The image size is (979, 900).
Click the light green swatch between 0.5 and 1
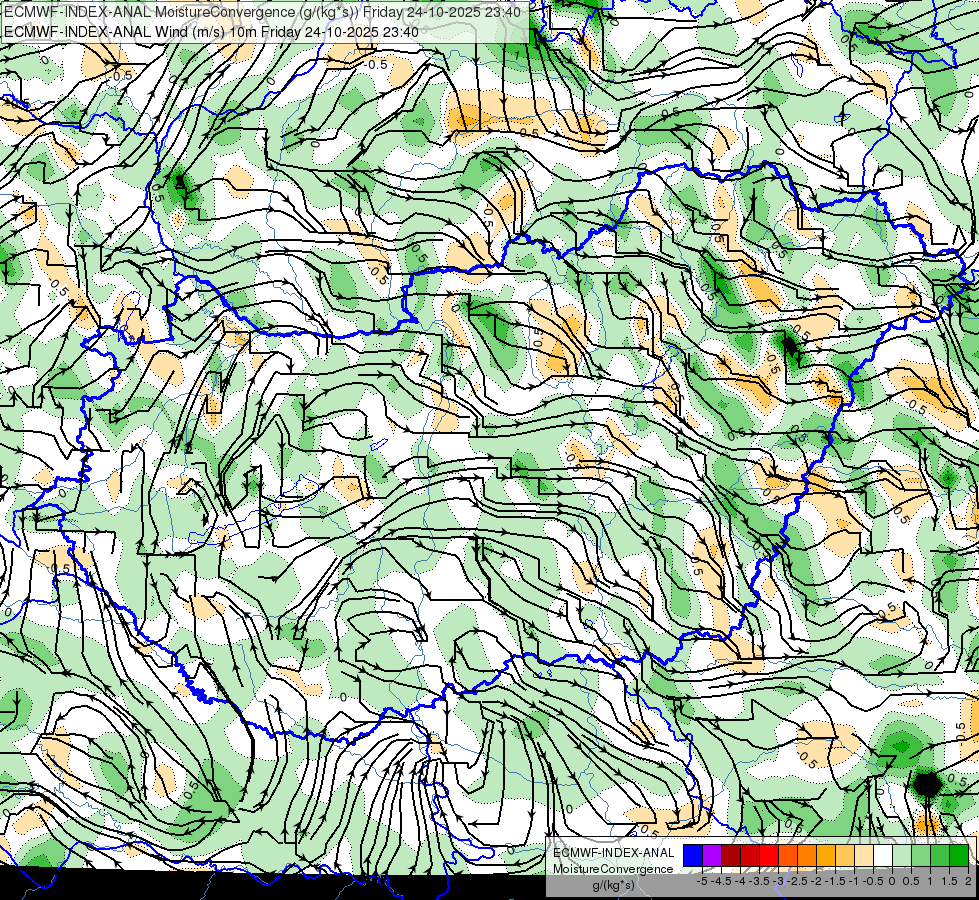(921, 855)
